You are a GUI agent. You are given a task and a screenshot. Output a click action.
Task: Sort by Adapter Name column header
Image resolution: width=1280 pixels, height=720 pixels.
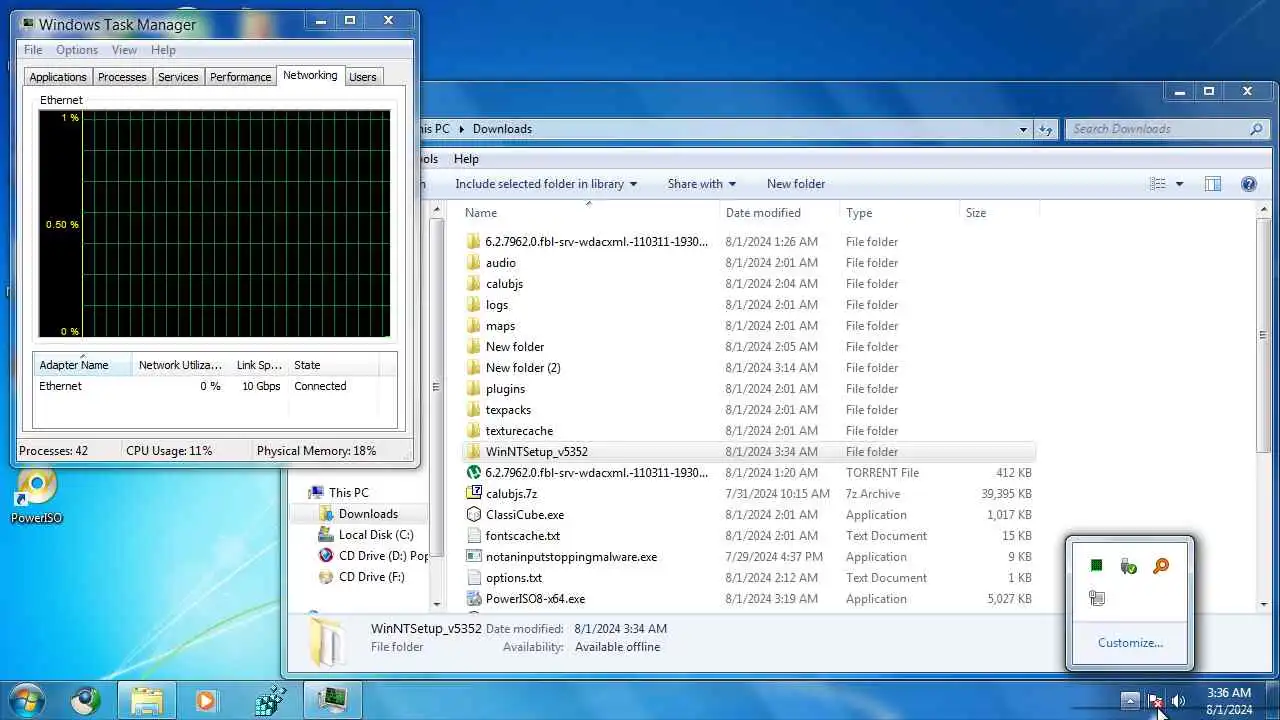(83, 365)
